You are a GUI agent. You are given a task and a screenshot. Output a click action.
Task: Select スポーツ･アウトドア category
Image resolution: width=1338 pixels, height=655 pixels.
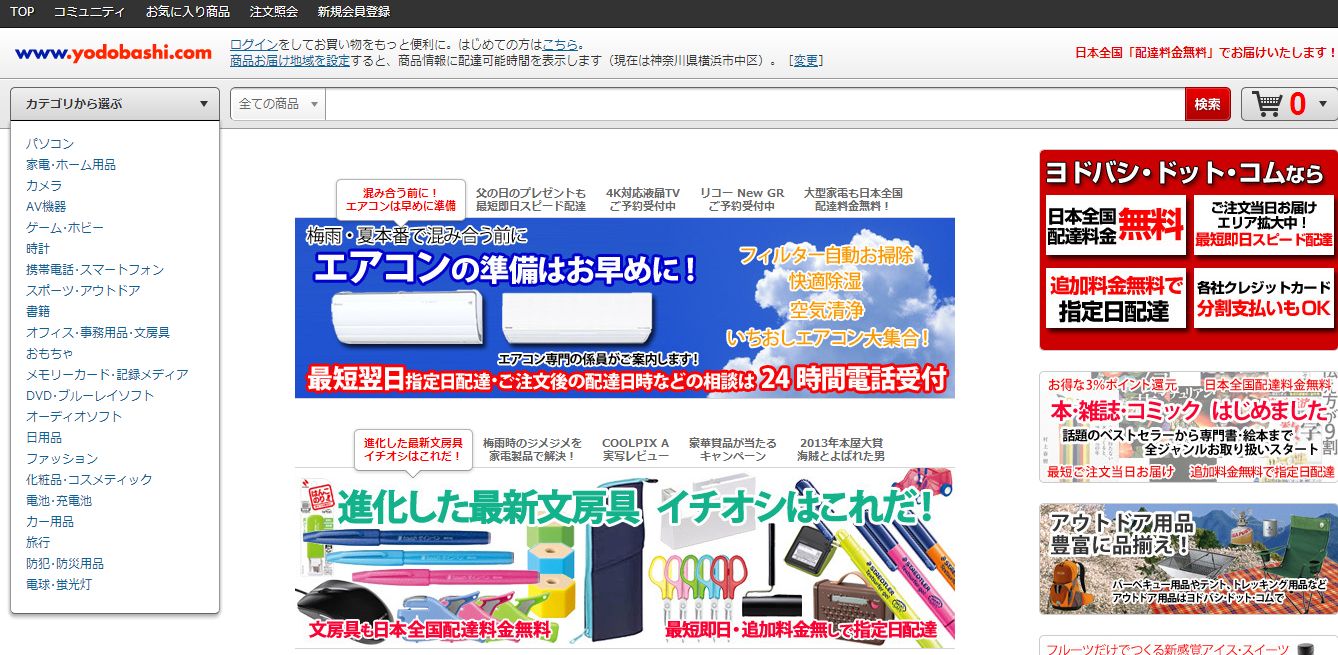tap(83, 291)
